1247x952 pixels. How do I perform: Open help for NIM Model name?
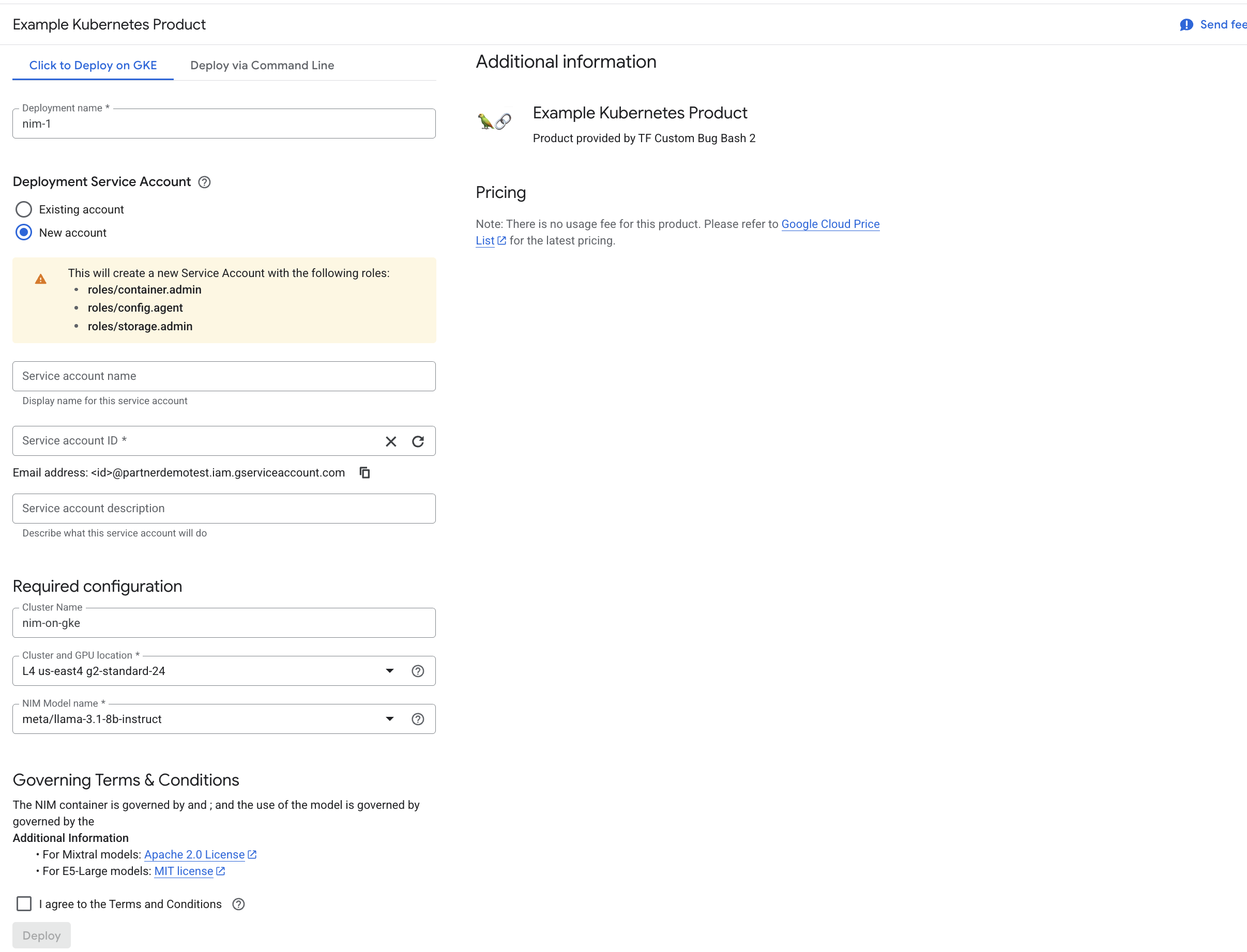coord(418,719)
